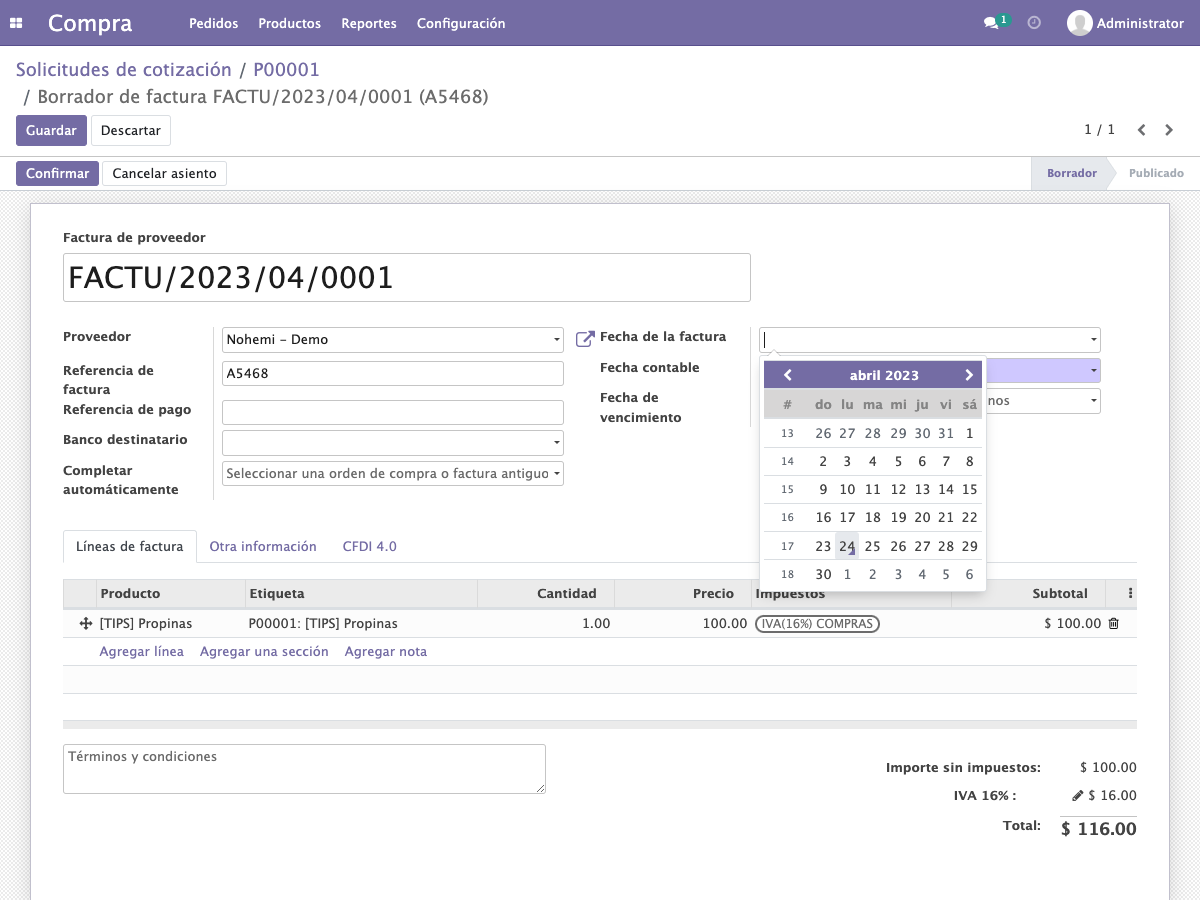Show previous month in calendar
This screenshot has height=900, width=1200.
788,375
